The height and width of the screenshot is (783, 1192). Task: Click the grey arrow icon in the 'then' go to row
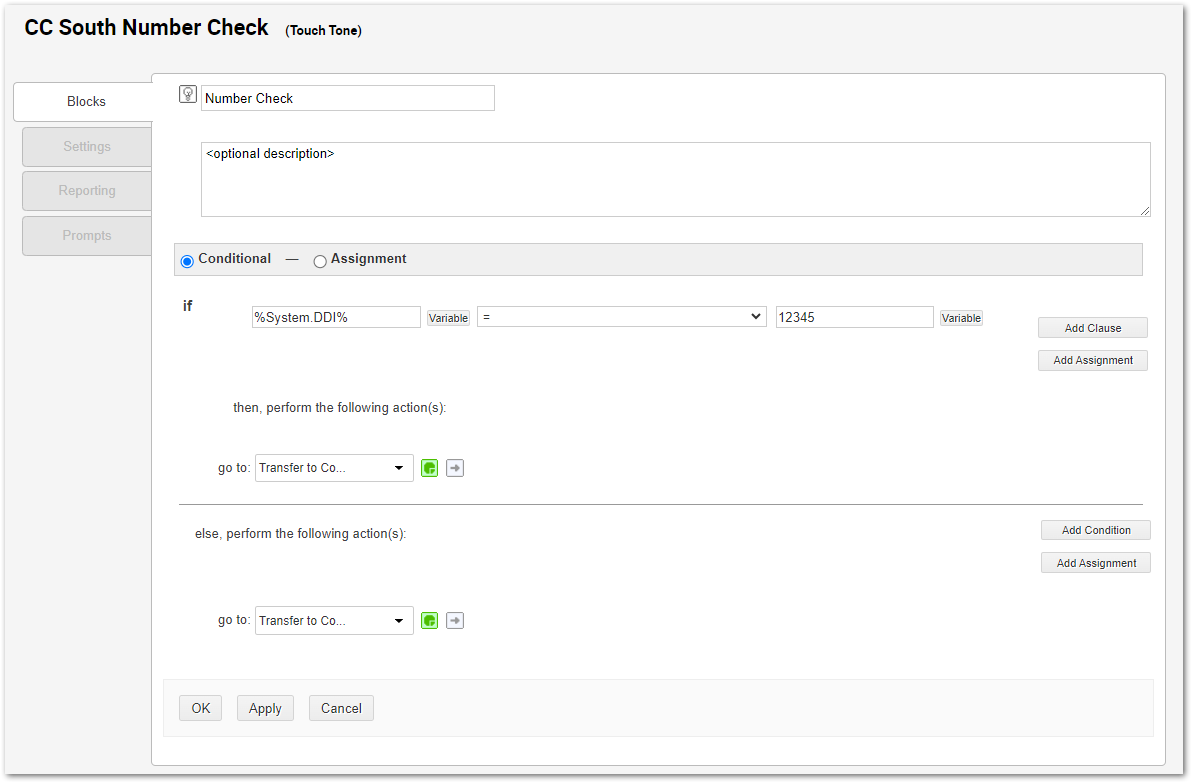pyautogui.click(x=455, y=468)
